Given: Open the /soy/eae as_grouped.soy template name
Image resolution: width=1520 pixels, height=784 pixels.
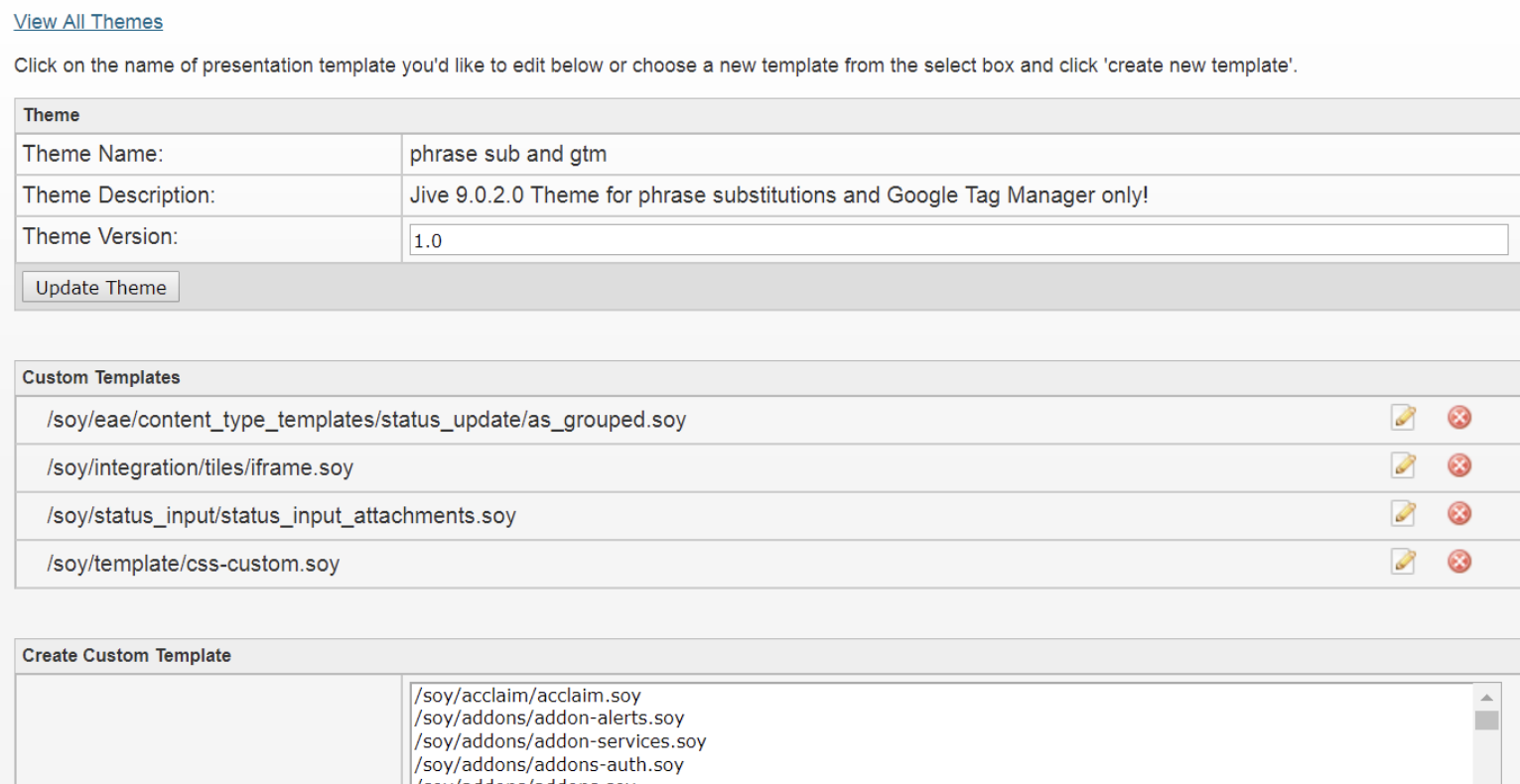Looking at the screenshot, I should click(366, 420).
